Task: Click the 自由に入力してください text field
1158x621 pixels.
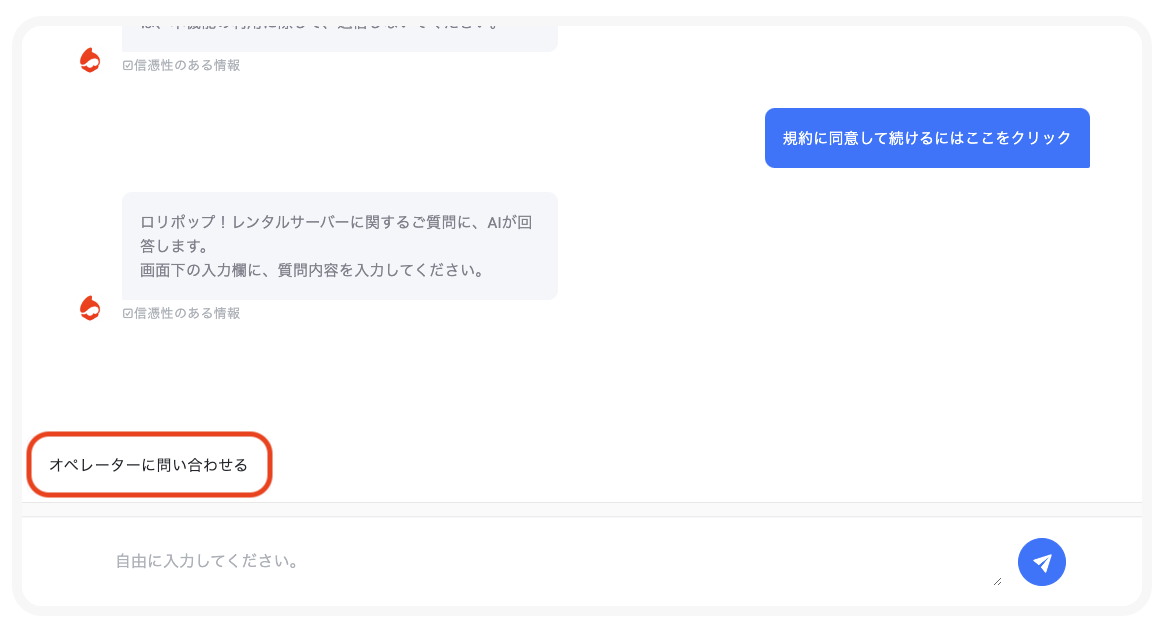Action: coord(558,561)
